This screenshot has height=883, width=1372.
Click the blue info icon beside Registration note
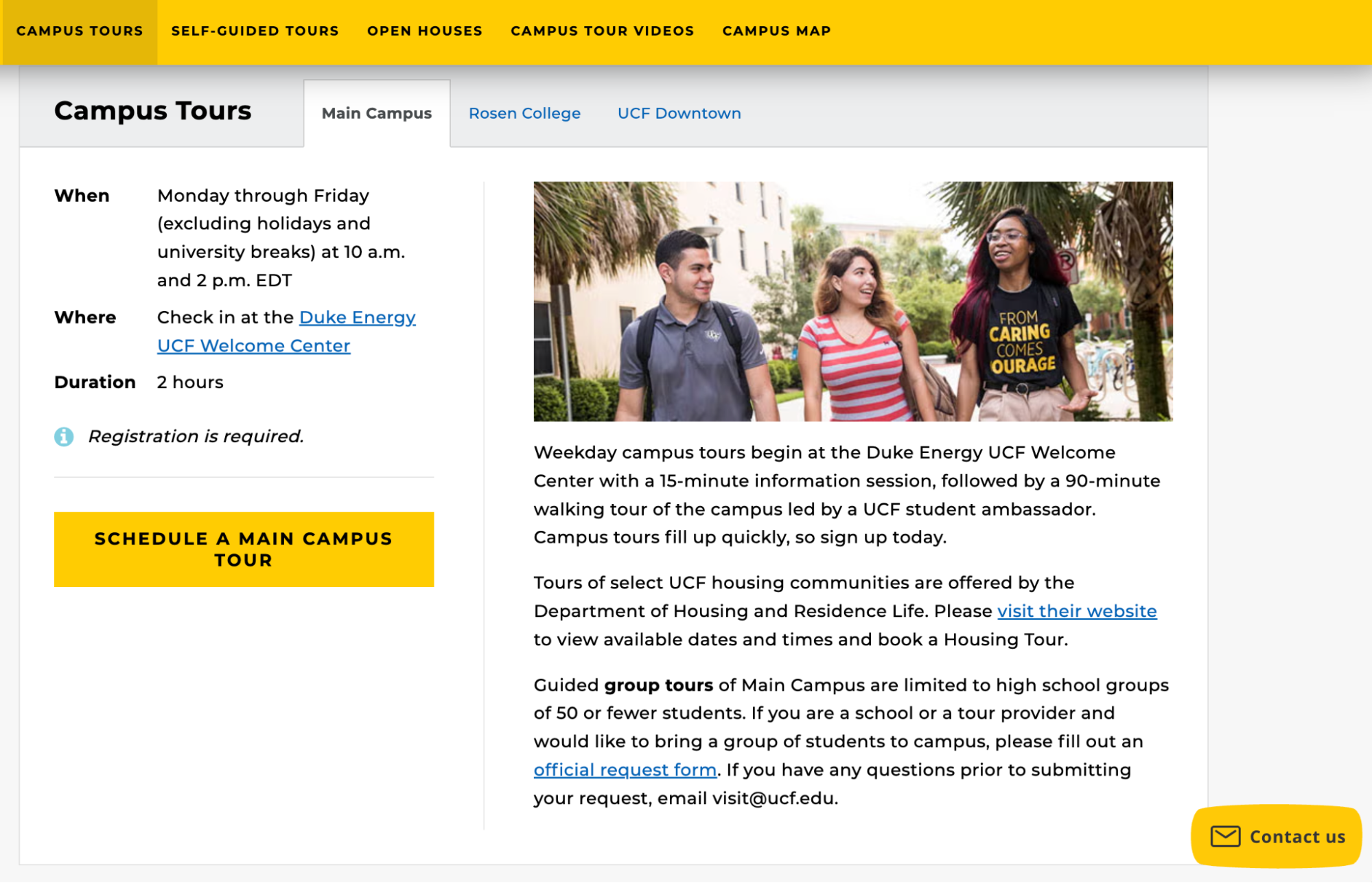pyautogui.click(x=65, y=435)
